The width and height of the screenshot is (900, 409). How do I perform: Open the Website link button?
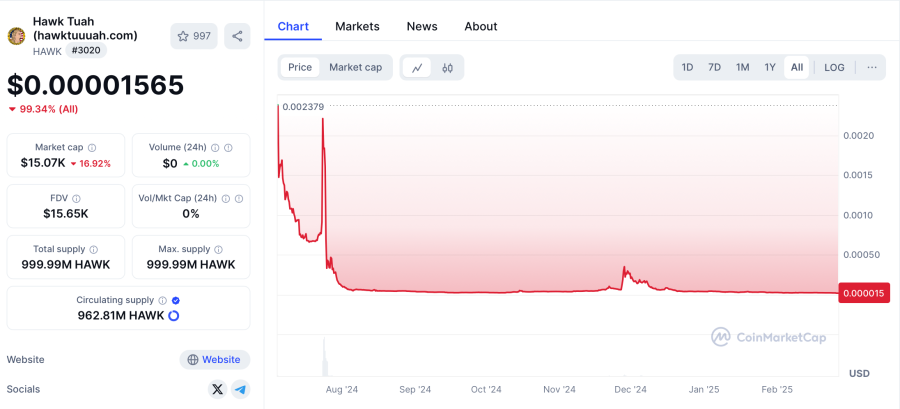pos(215,360)
